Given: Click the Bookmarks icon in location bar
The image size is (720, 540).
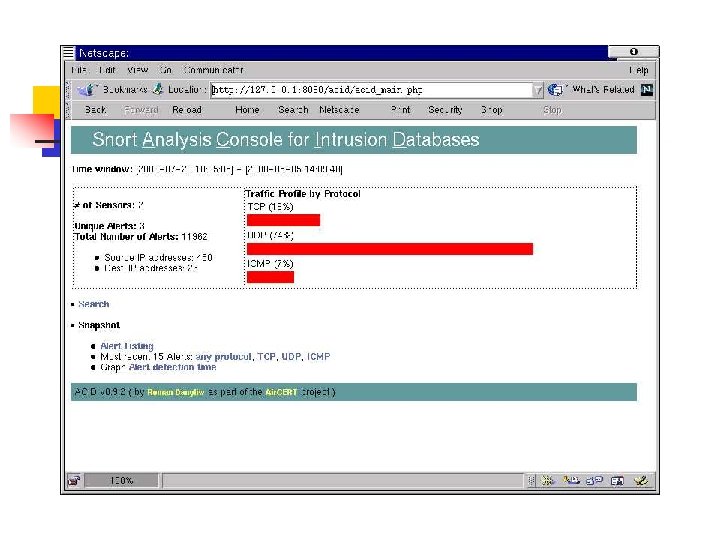Looking at the screenshot, I should tap(87, 90).
